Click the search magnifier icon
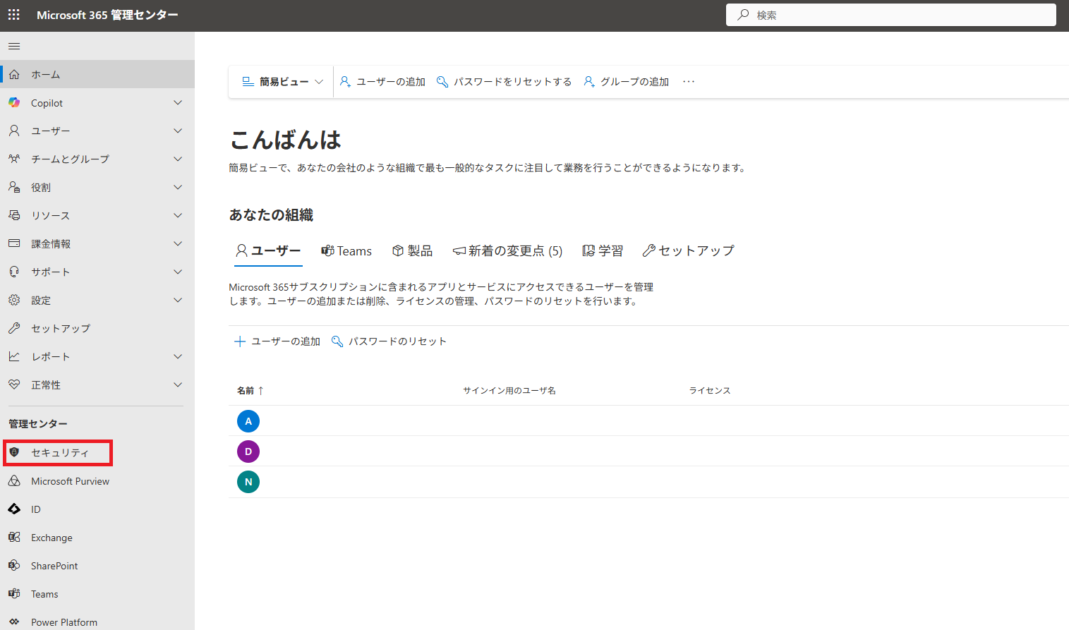 743,14
